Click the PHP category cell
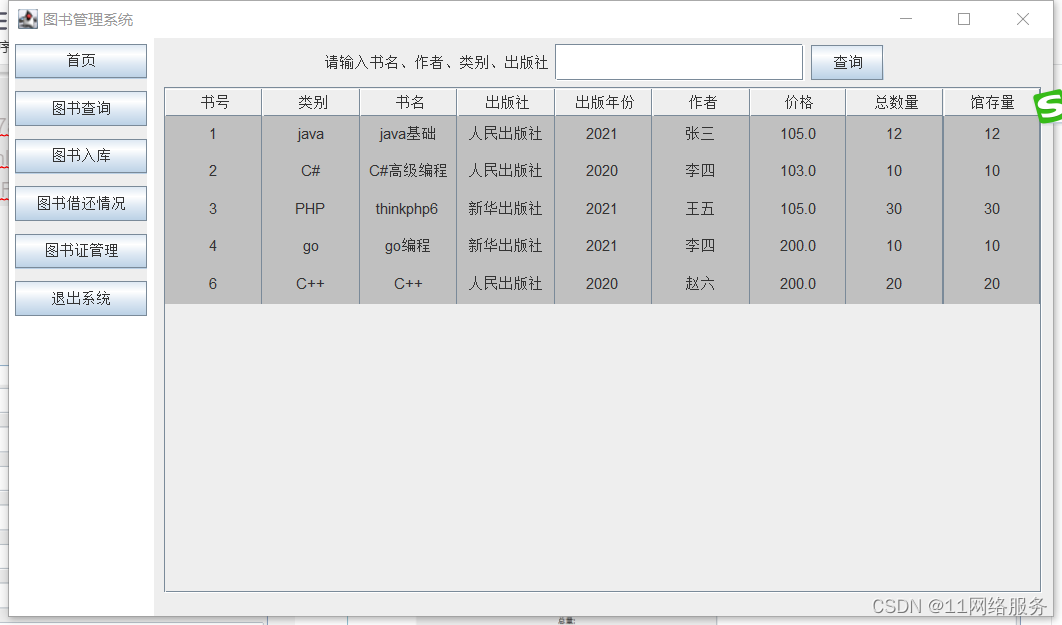The height and width of the screenshot is (625, 1062). pyautogui.click(x=311, y=209)
